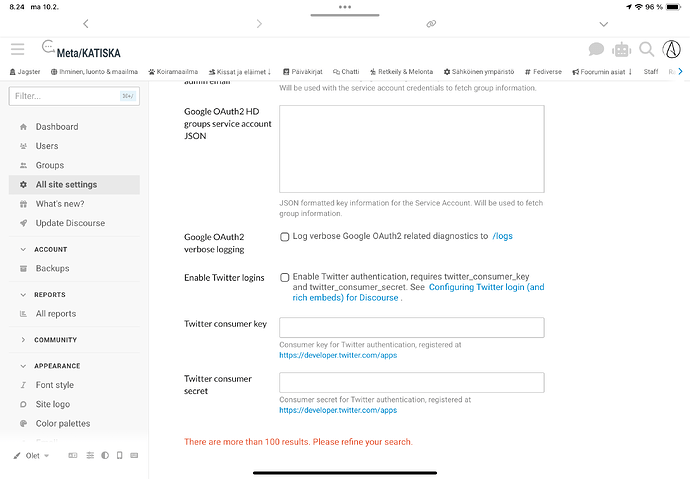Click the 'more than 100 results' warning text
Viewport: 690px width, 479px height.
coord(298,442)
